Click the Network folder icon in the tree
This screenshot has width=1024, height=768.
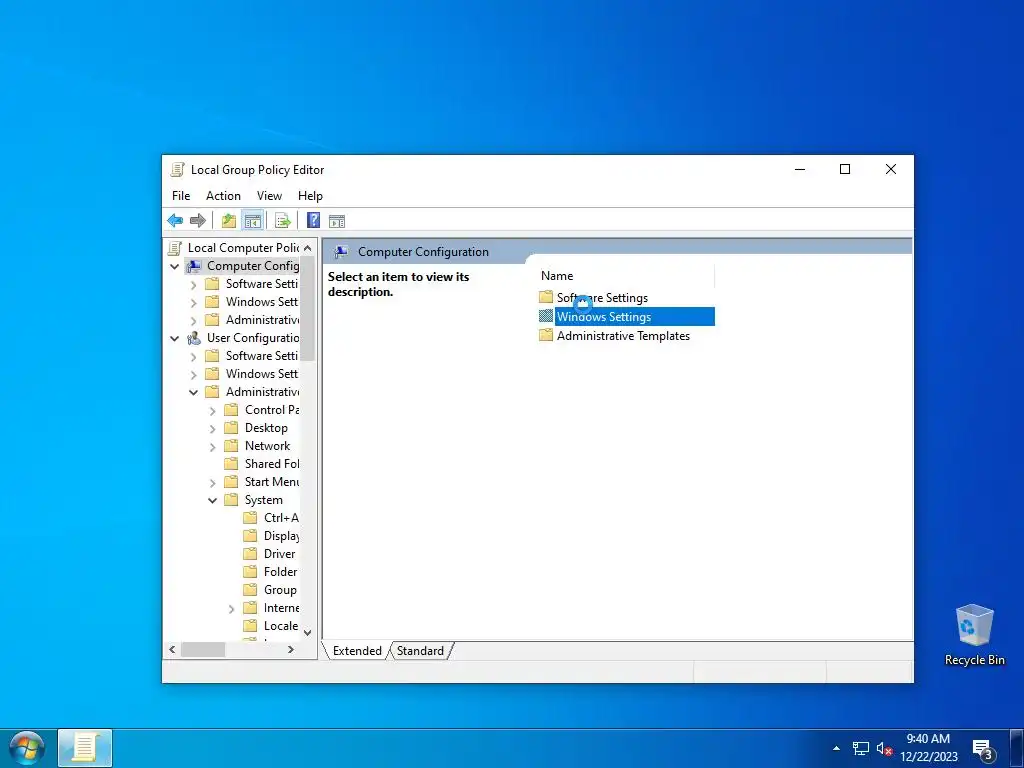[x=231, y=445]
